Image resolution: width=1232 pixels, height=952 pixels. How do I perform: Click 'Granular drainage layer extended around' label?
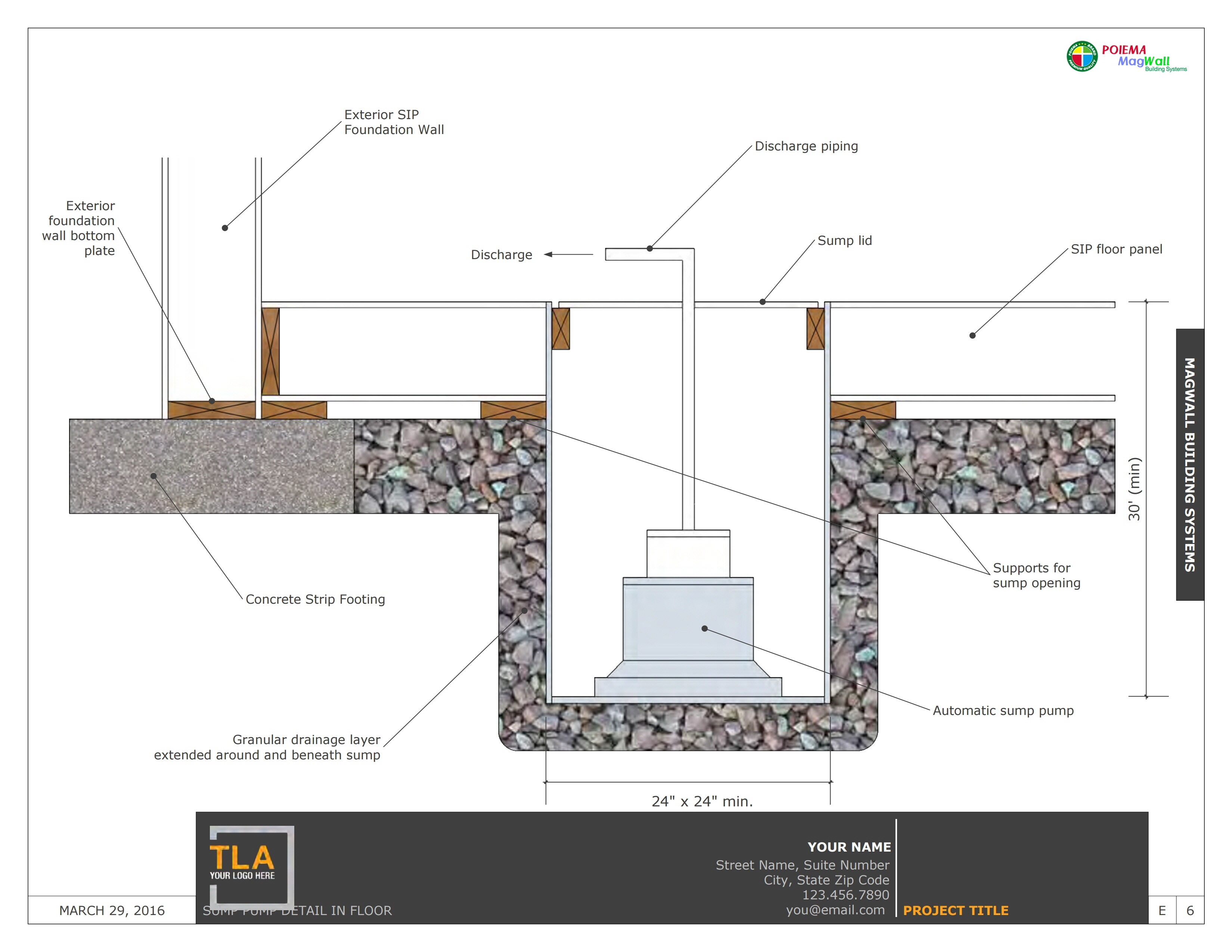coord(267,747)
